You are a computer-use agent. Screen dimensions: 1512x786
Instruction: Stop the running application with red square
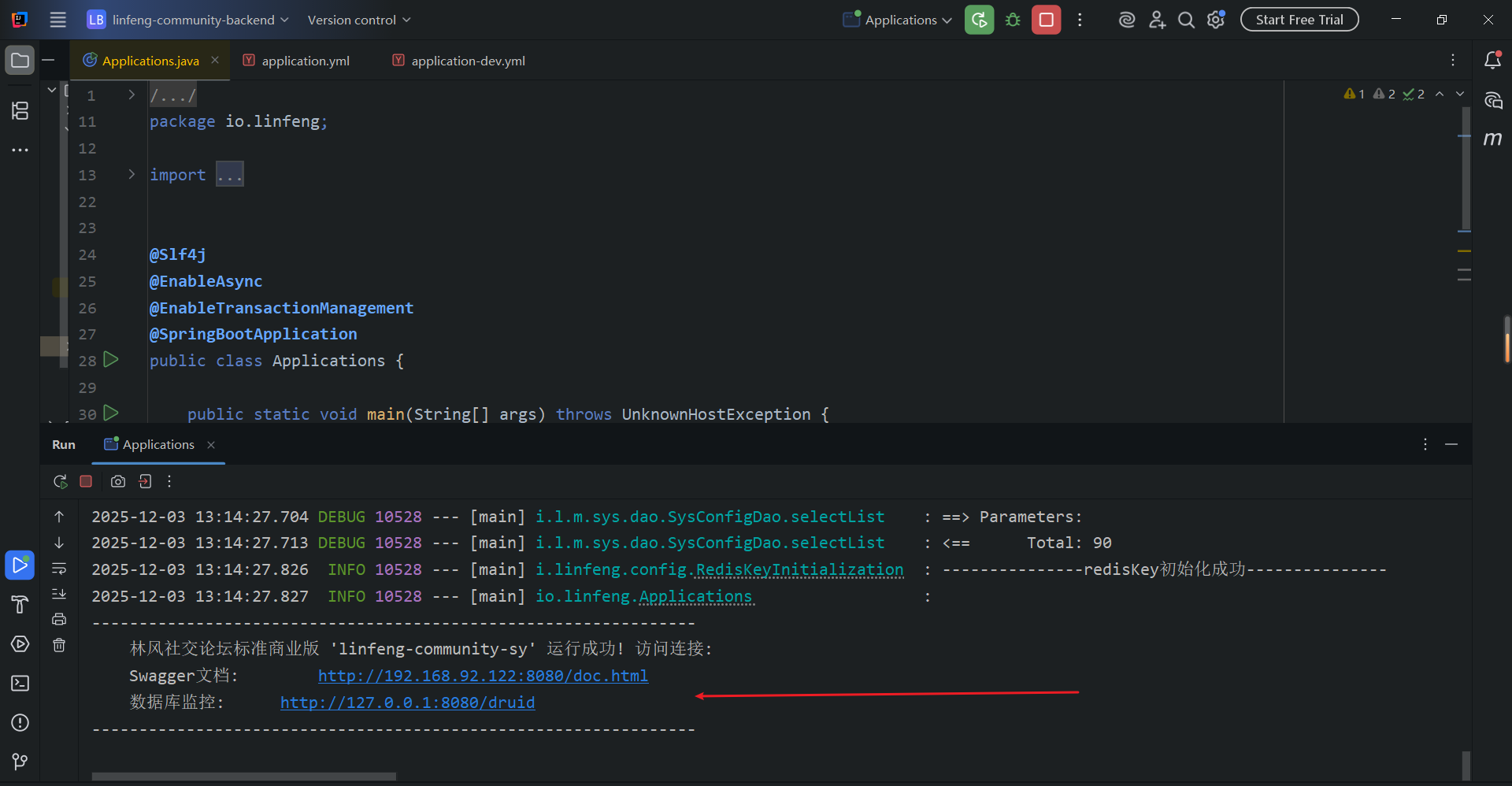click(x=1046, y=20)
